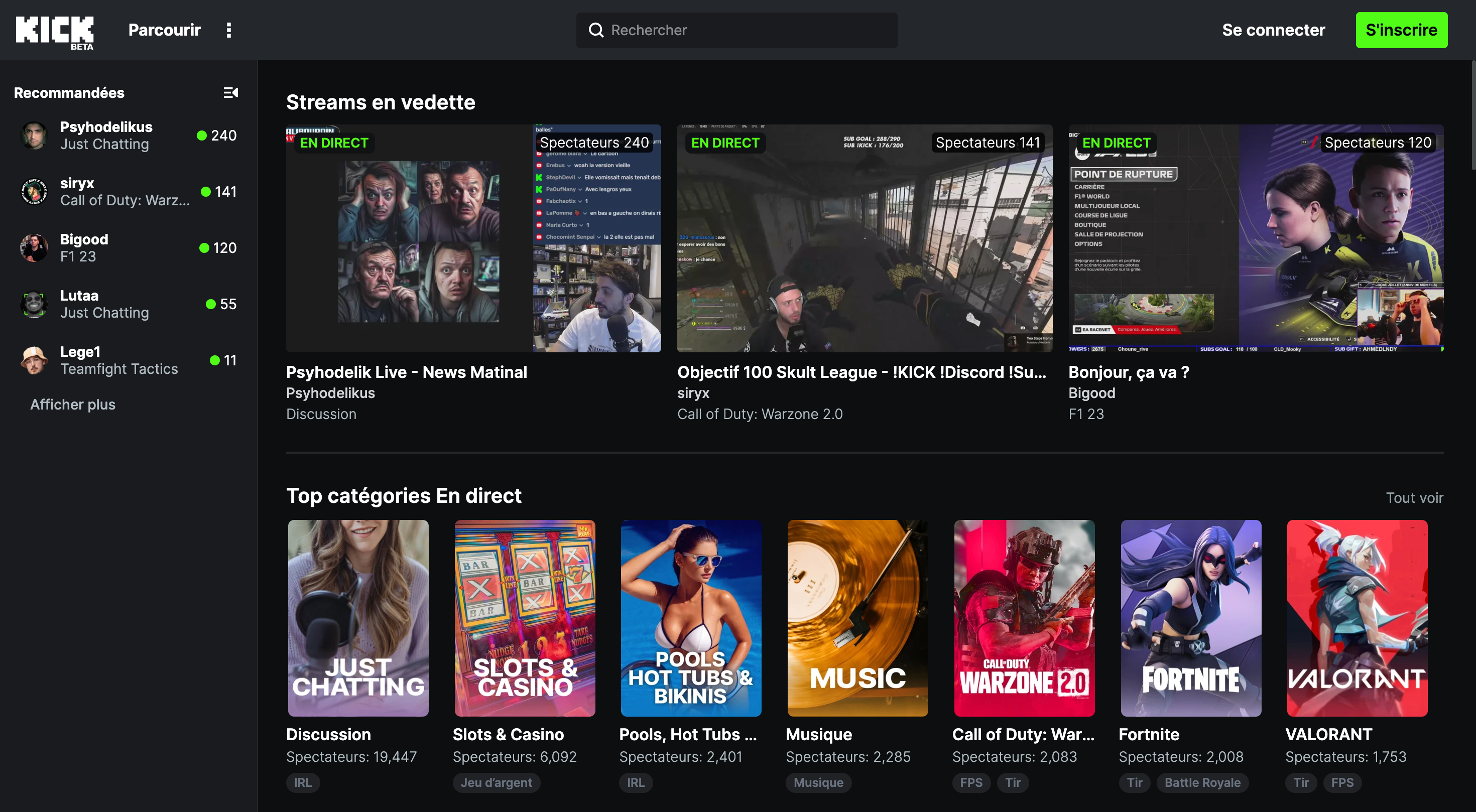This screenshot has width=1476, height=812.
Task: Click Se connecter to log in
Action: 1273,30
